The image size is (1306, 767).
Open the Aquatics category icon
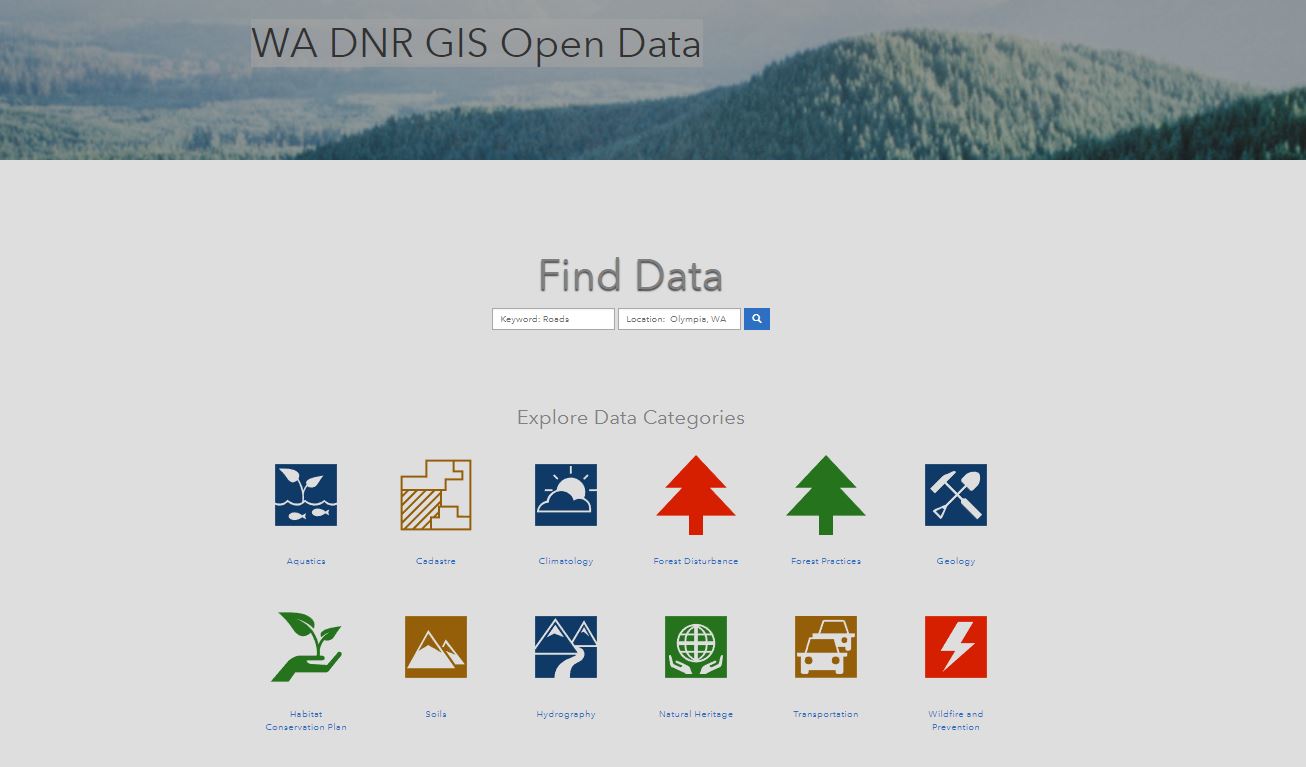[306, 495]
